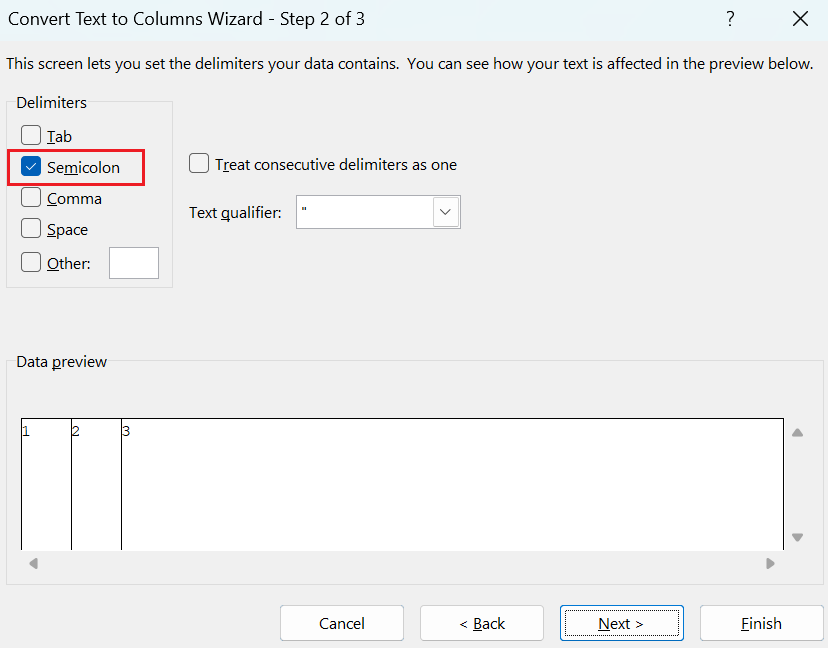Uncheck the Semicolon delimiter checkbox

coord(31,167)
